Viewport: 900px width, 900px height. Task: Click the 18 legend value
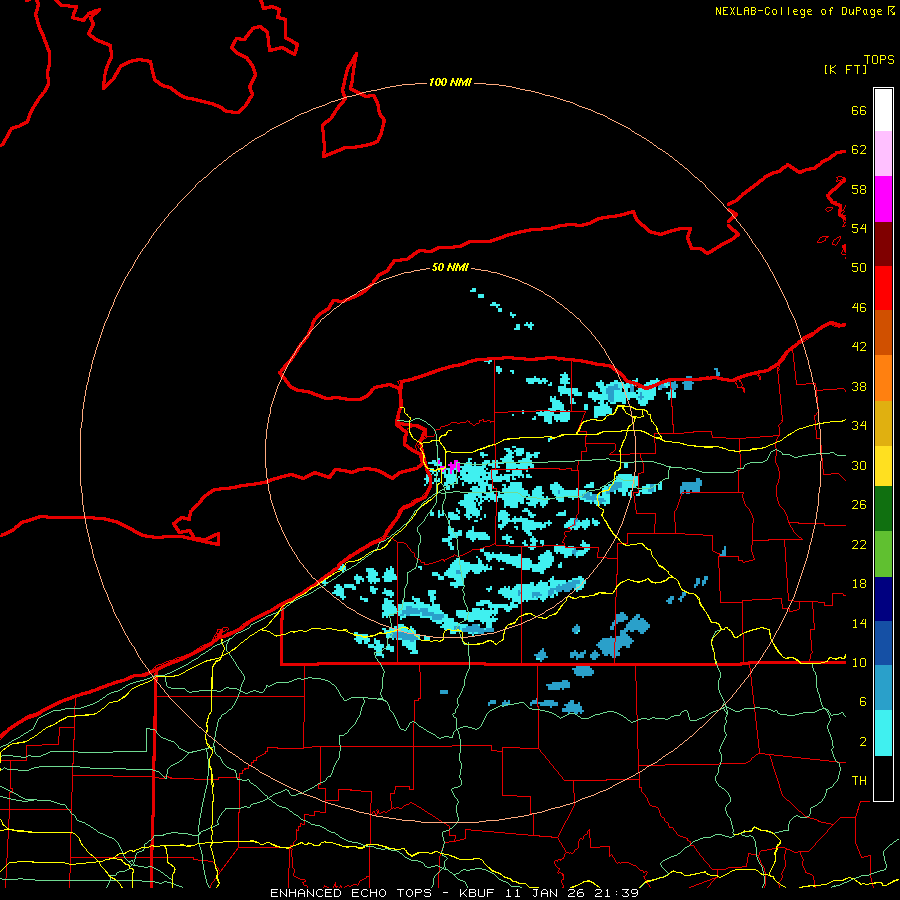pos(859,584)
